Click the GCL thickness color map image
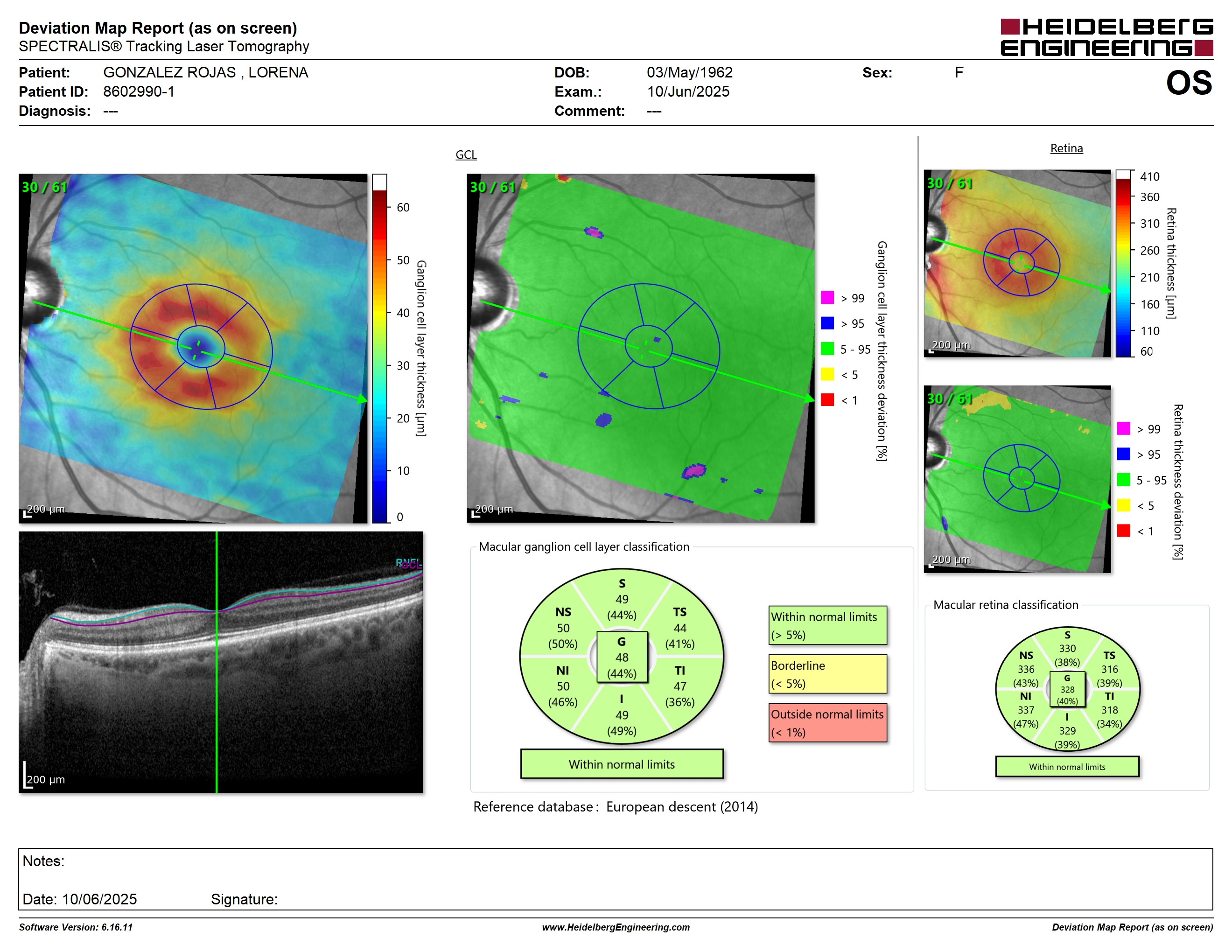1232x952 pixels. click(x=193, y=348)
